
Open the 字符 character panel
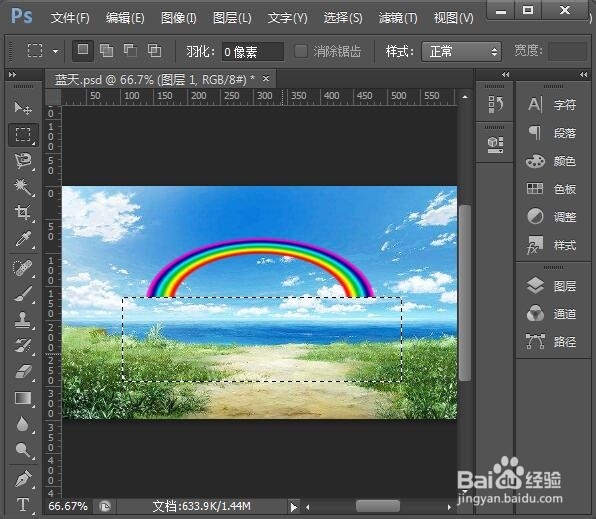pos(552,104)
